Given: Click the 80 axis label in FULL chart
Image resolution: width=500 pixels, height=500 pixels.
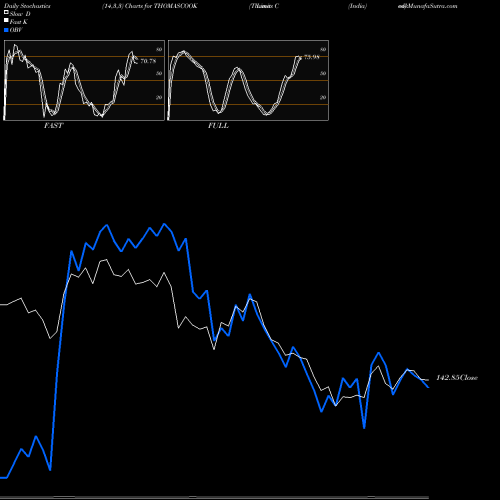Looking at the screenshot, I should [x=323, y=50].
